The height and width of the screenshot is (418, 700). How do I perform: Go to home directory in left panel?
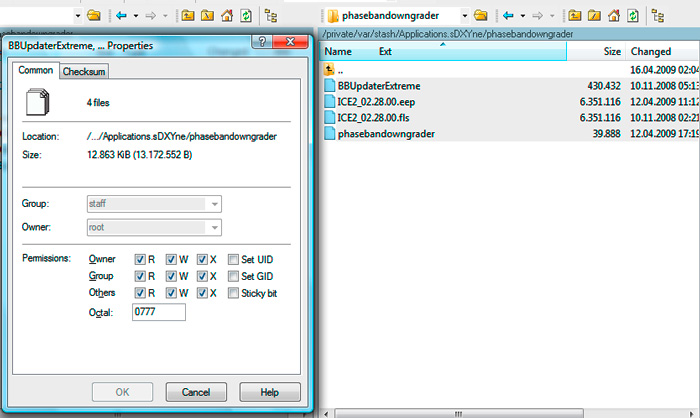pyautogui.click(x=227, y=16)
